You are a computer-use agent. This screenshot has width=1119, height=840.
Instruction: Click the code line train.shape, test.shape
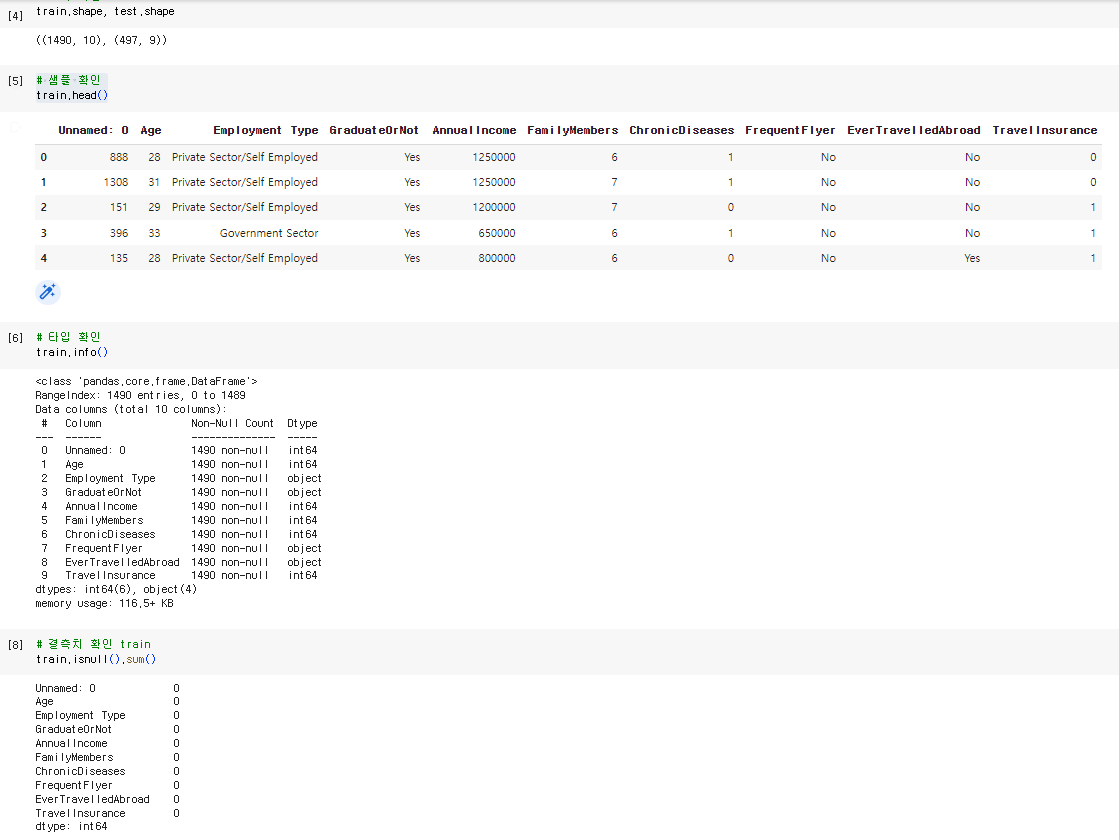105,11
